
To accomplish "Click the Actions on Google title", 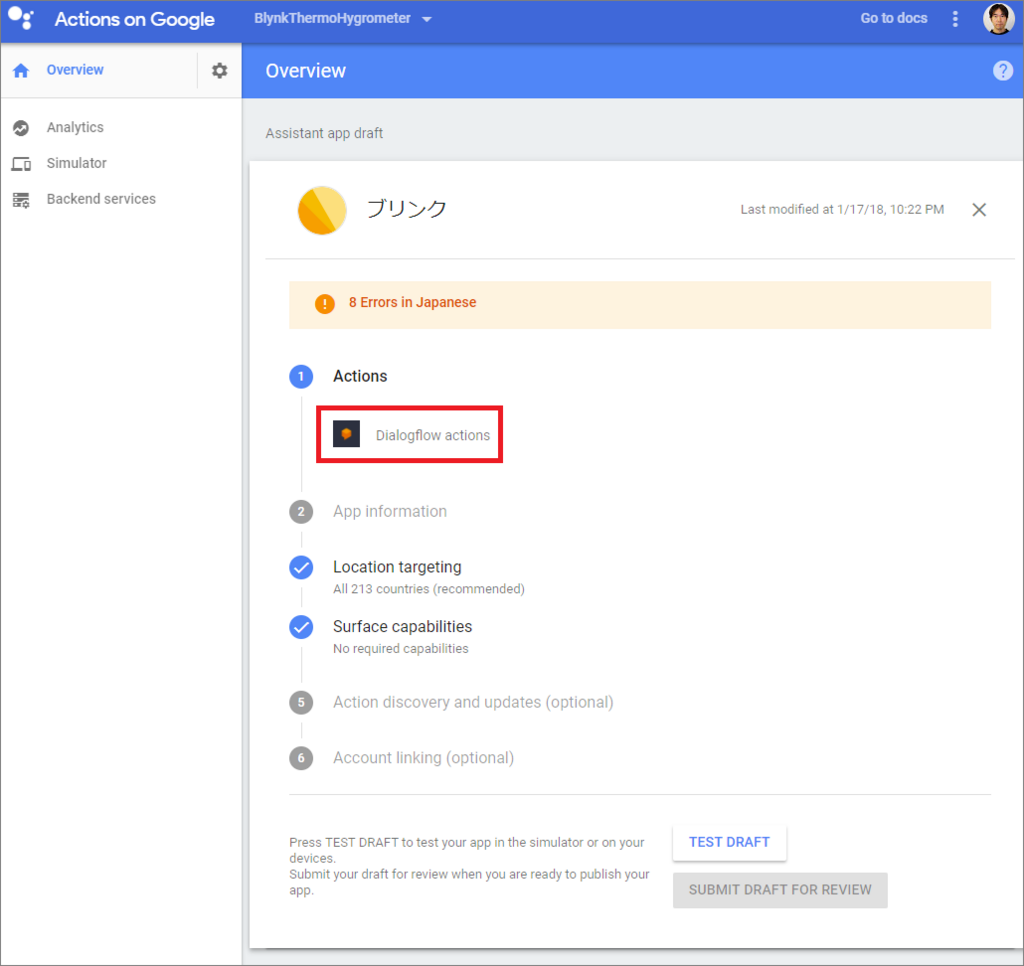I will [135, 19].
